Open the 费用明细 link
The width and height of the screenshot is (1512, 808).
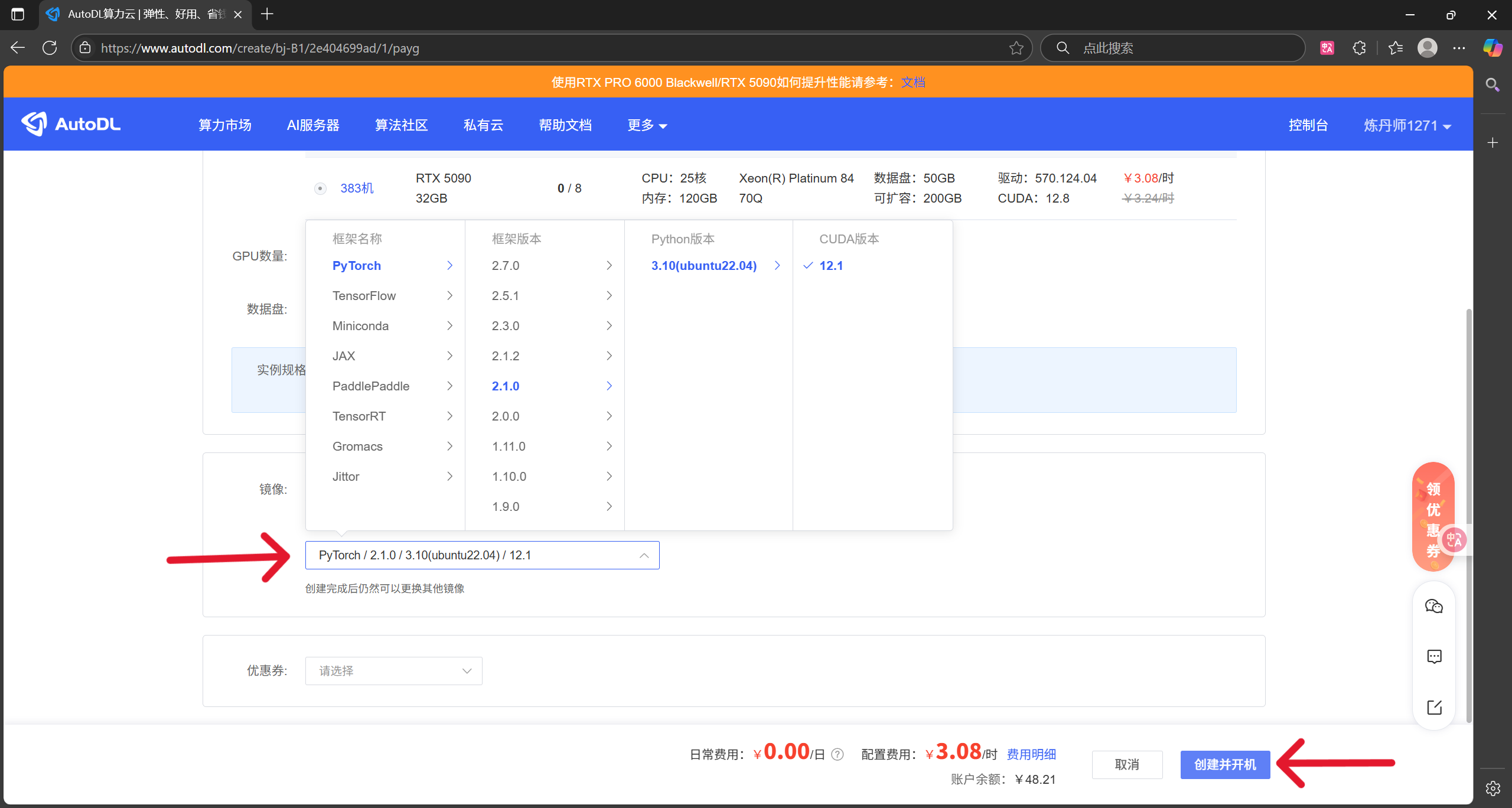click(1030, 754)
